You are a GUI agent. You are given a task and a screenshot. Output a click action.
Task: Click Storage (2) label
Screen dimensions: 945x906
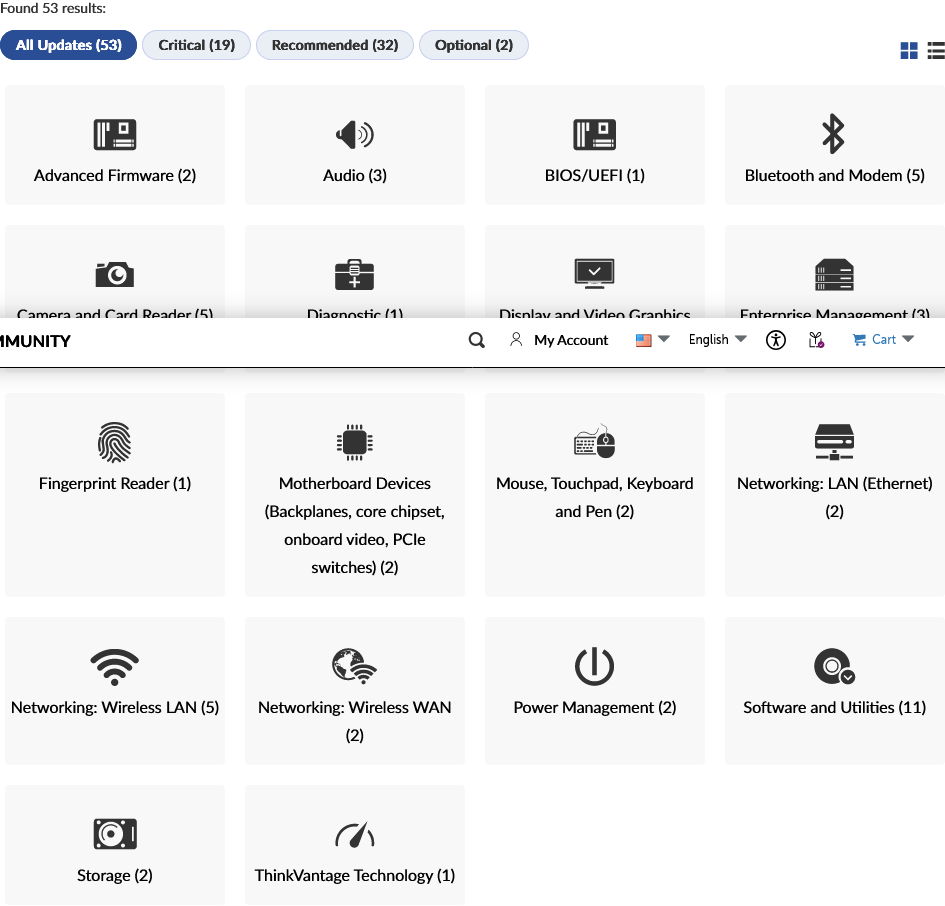[x=115, y=875]
